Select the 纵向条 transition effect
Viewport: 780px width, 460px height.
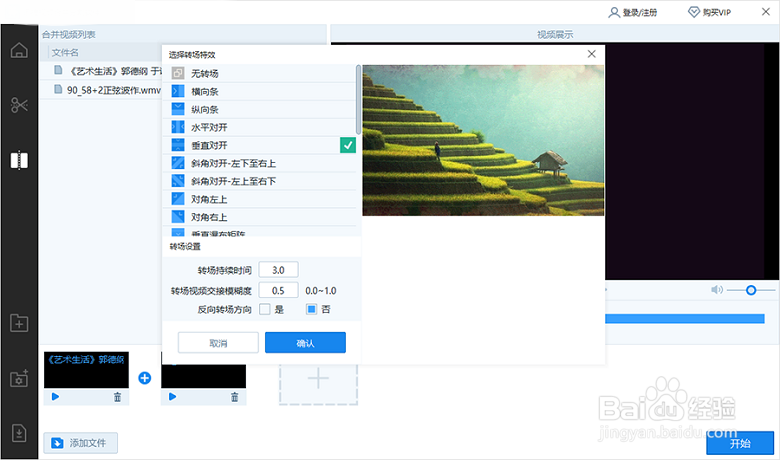(x=259, y=109)
